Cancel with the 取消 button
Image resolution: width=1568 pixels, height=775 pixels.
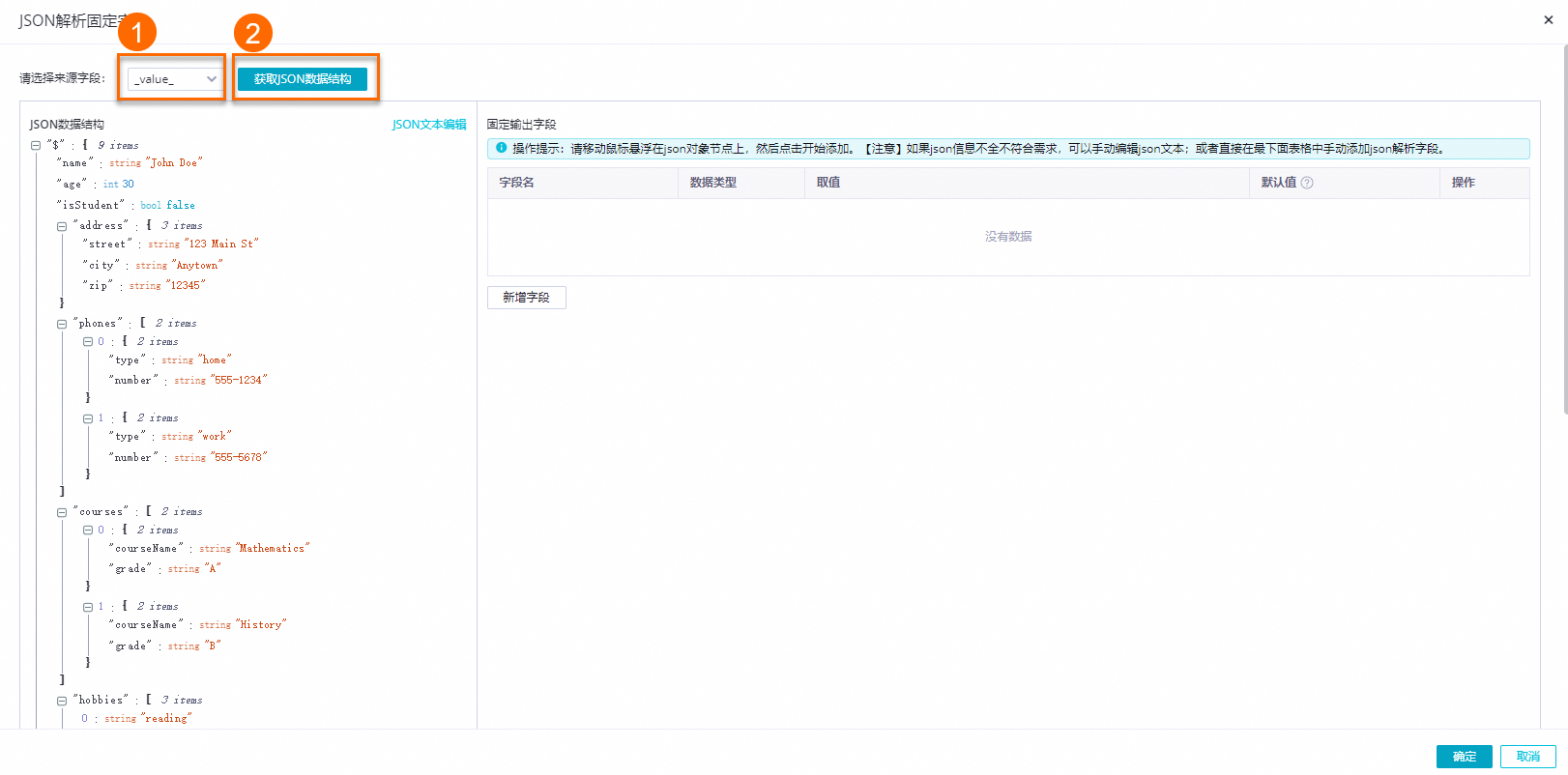tap(1527, 757)
